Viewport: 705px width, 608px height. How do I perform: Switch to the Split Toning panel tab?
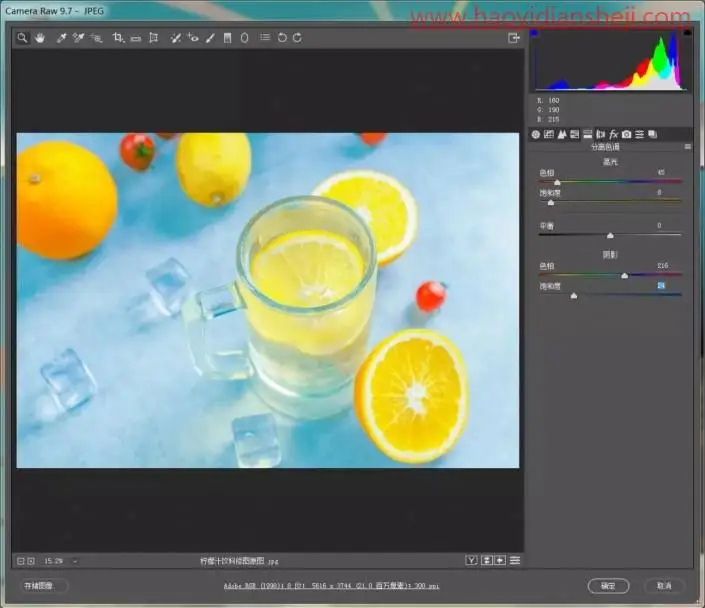tap(588, 134)
